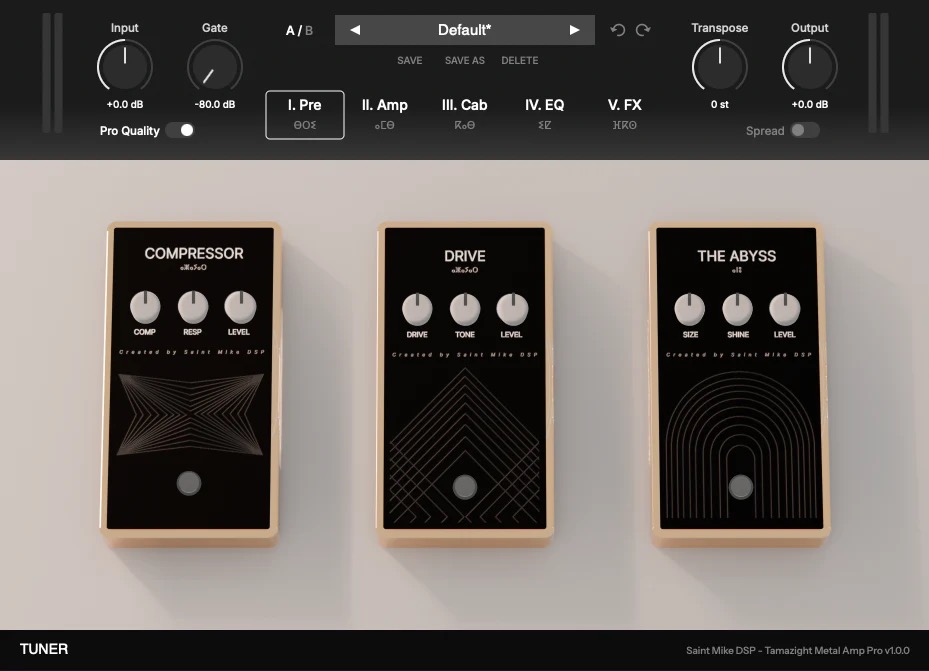Select the IV. EQ tab
This screenshot has height=671, width=929.
tap(544, 114)
